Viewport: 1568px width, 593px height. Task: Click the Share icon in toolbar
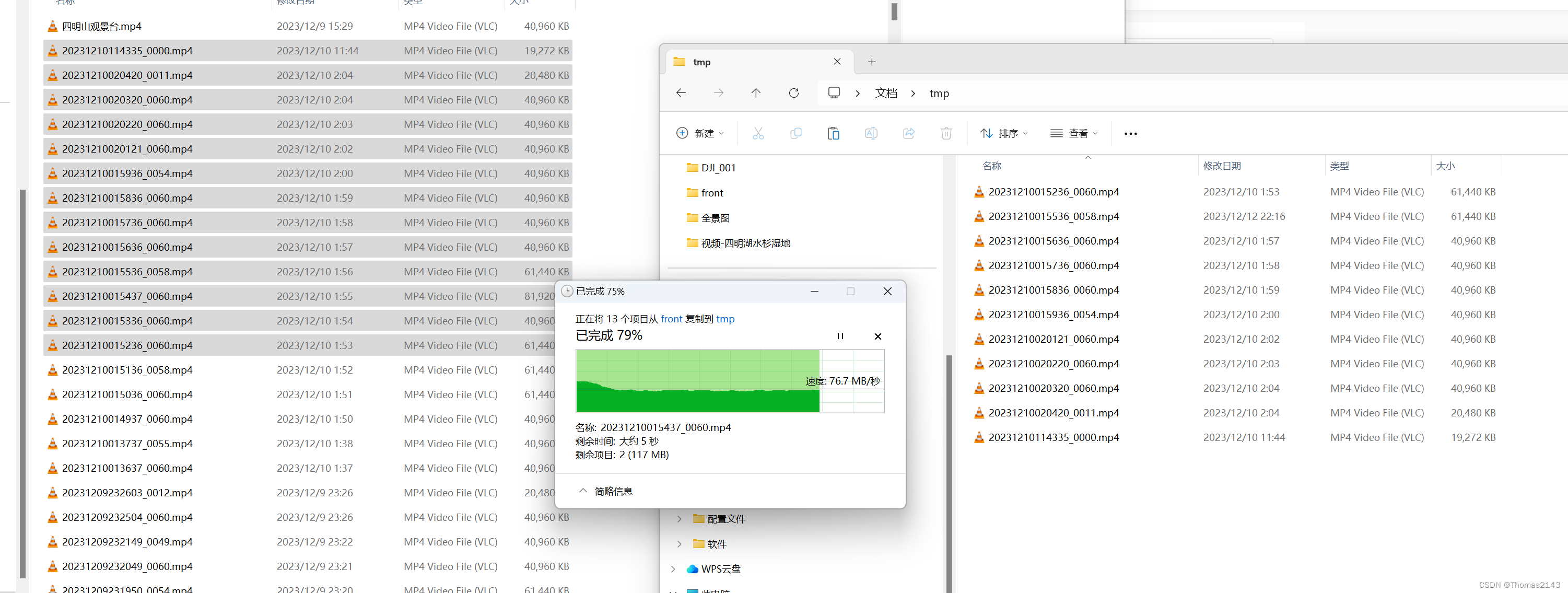point(909,133)
